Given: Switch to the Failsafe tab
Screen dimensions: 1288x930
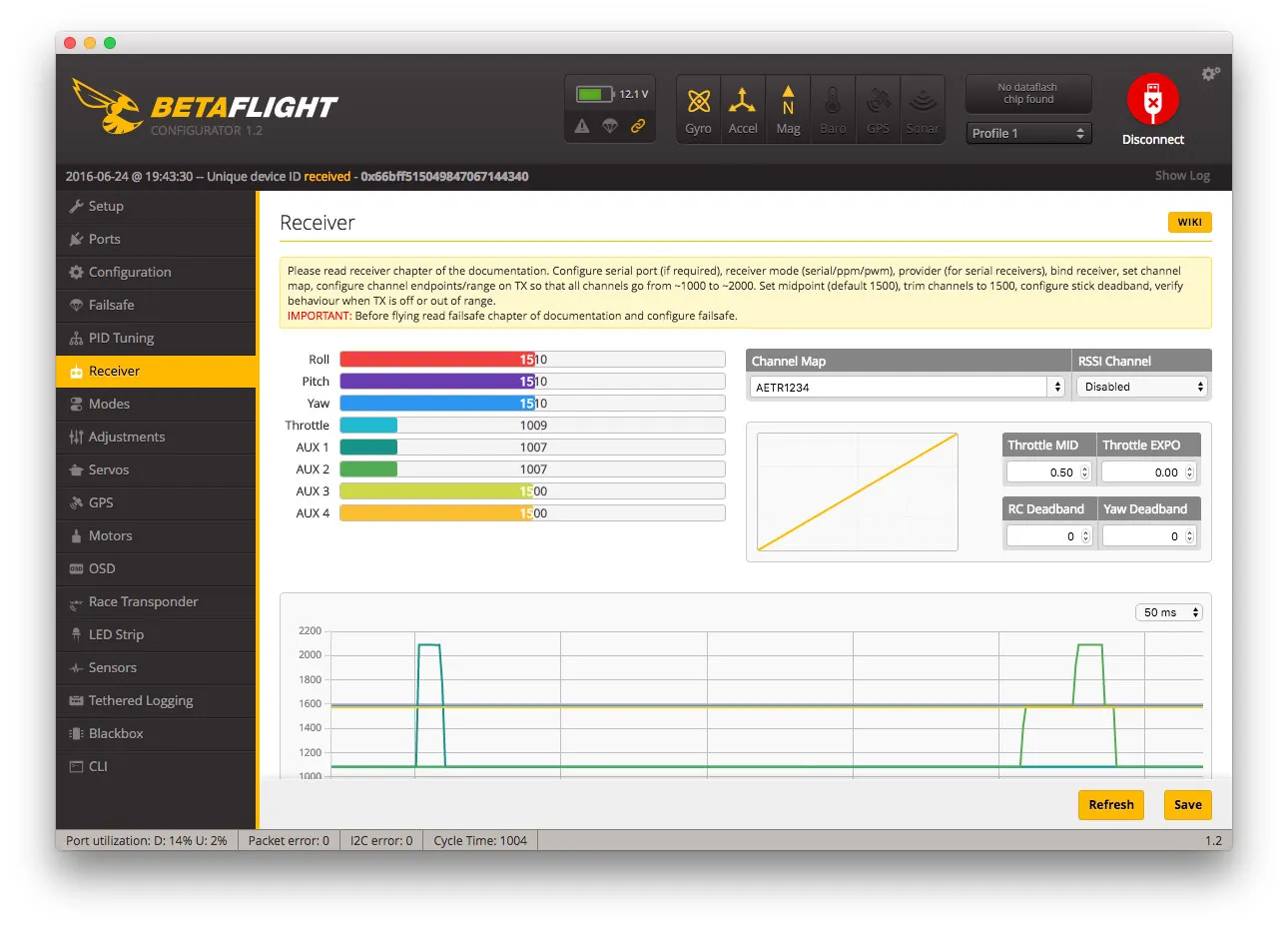Looking at the screenshot, I should click(x=111, y=305).
